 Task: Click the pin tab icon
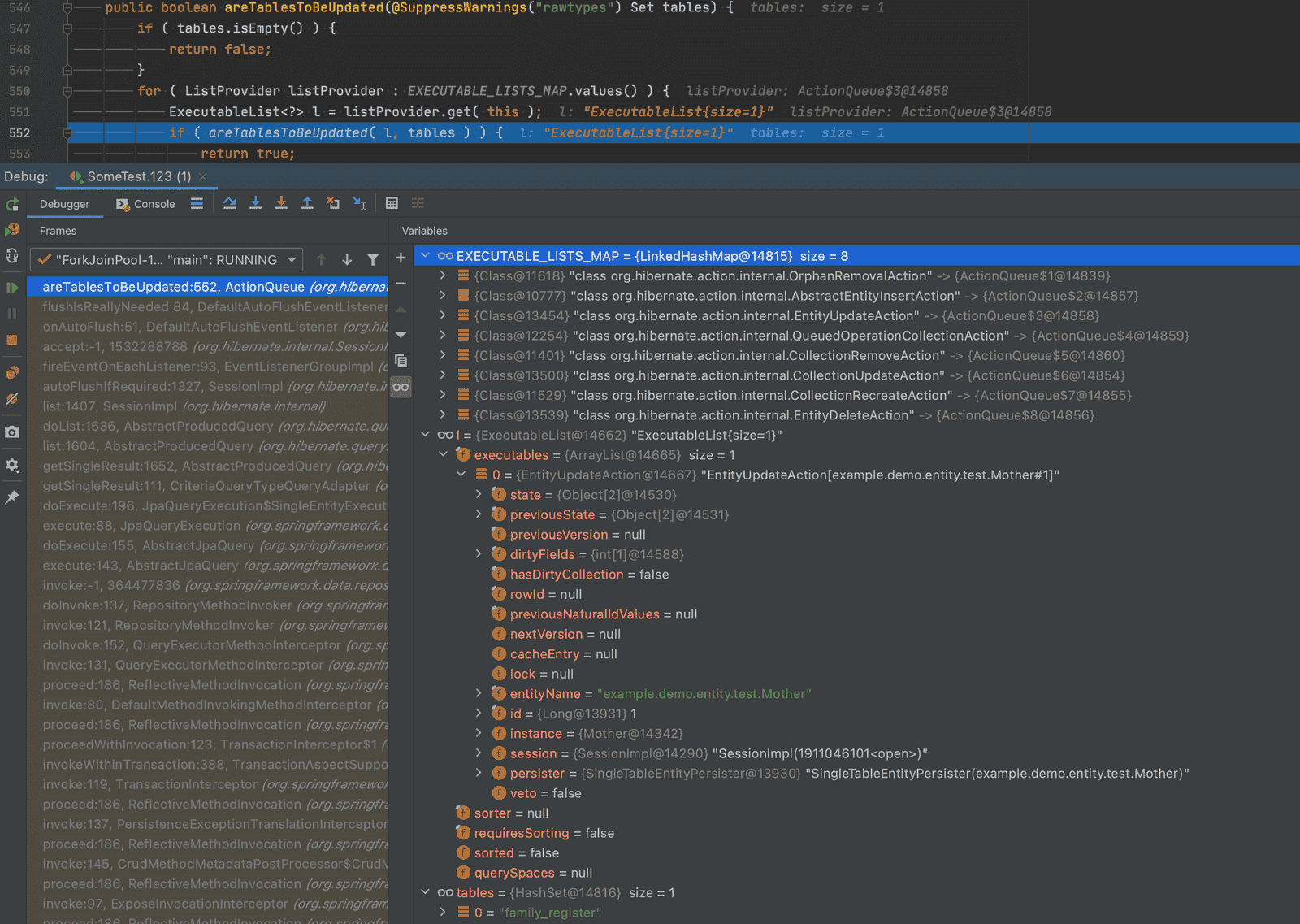tap(12, 497)
